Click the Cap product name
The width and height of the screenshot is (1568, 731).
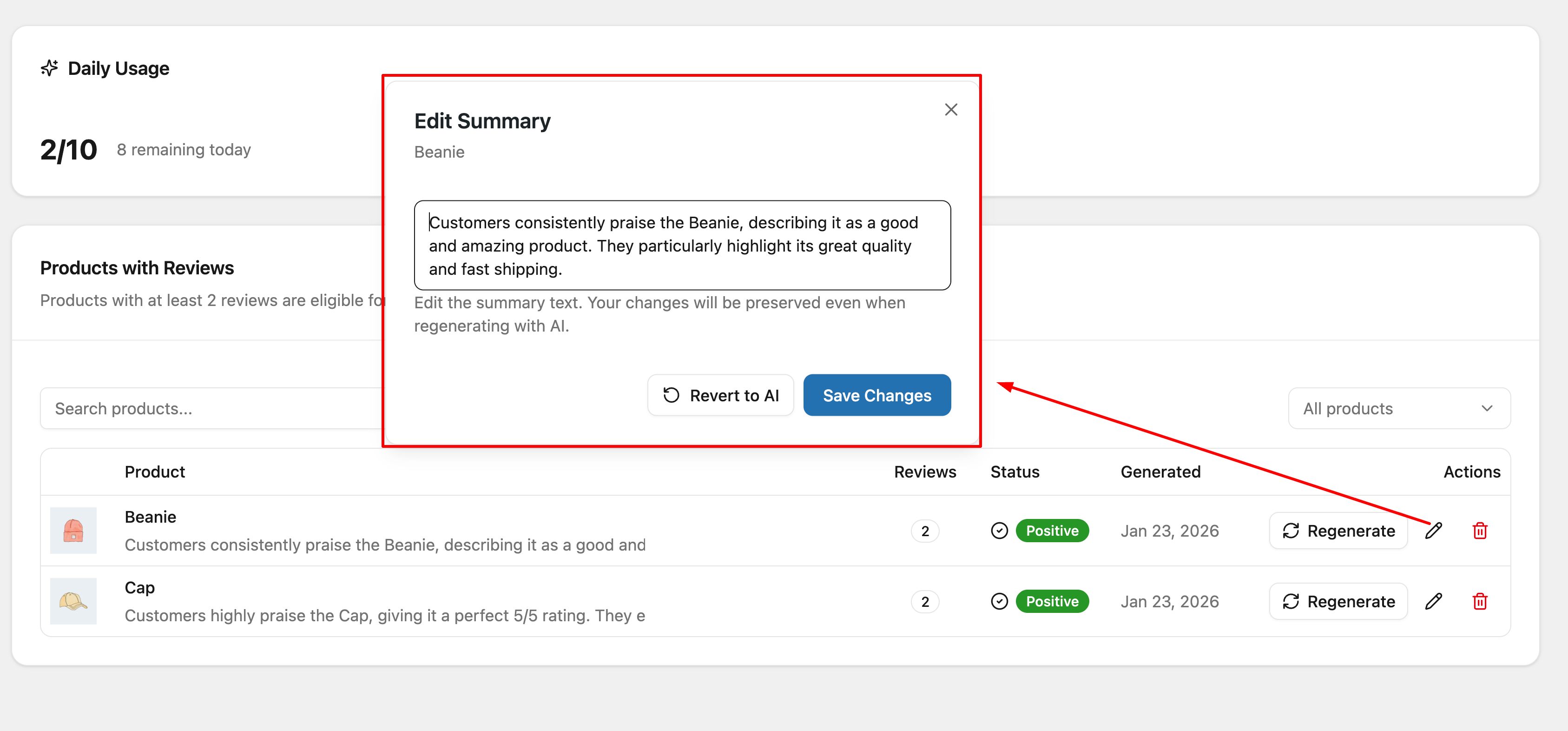tap(139, 588)
